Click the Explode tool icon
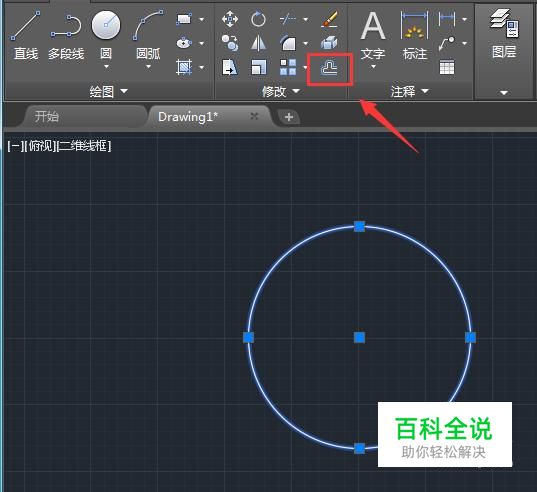Viewport: 537px width, 492px height. [x=329, y=43]
